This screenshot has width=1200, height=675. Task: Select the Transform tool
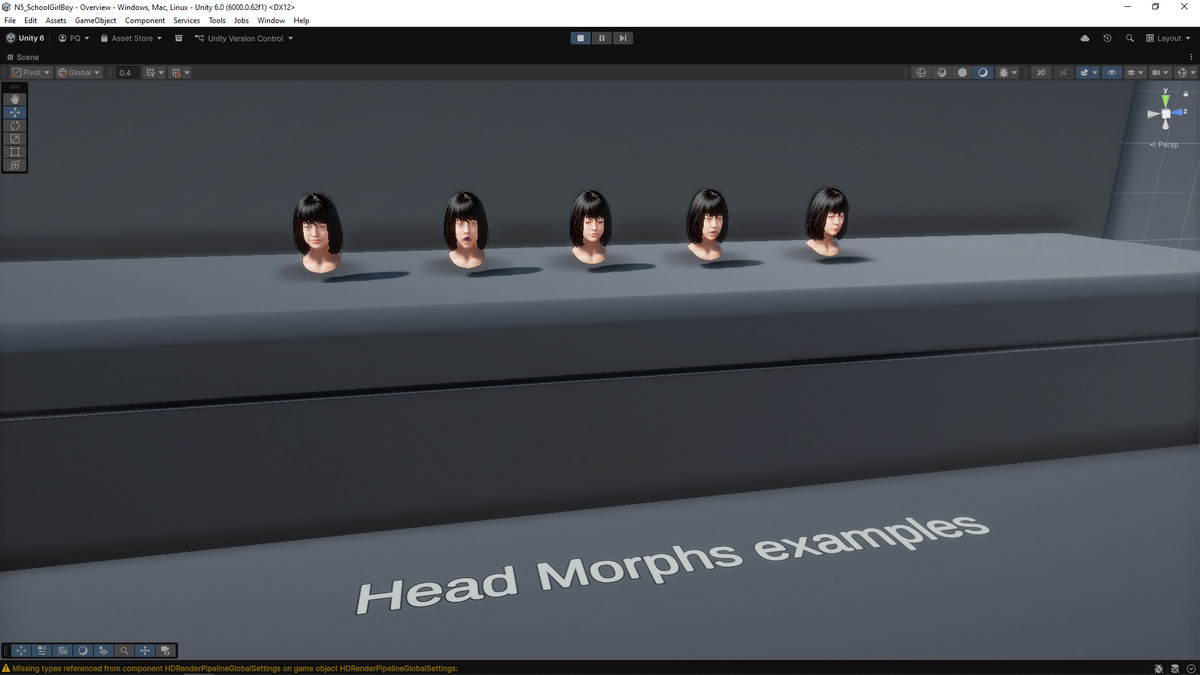coord(15,164)
